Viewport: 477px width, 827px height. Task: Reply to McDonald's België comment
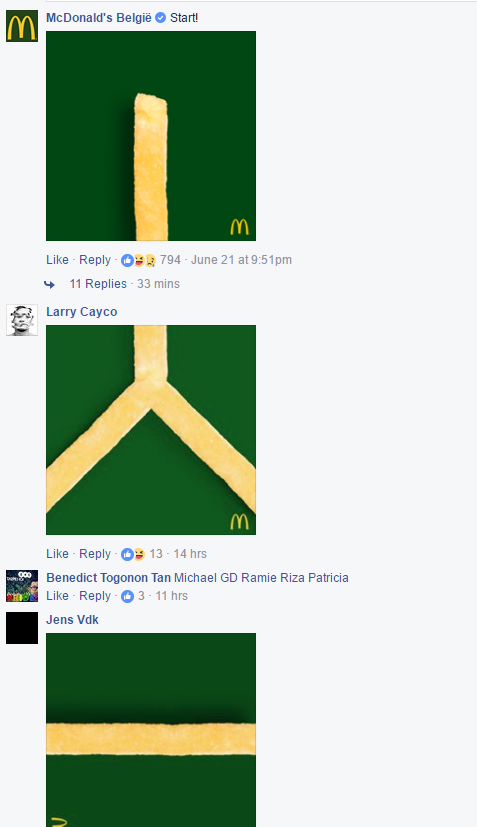pyautogui.click(x=95, y=259)
